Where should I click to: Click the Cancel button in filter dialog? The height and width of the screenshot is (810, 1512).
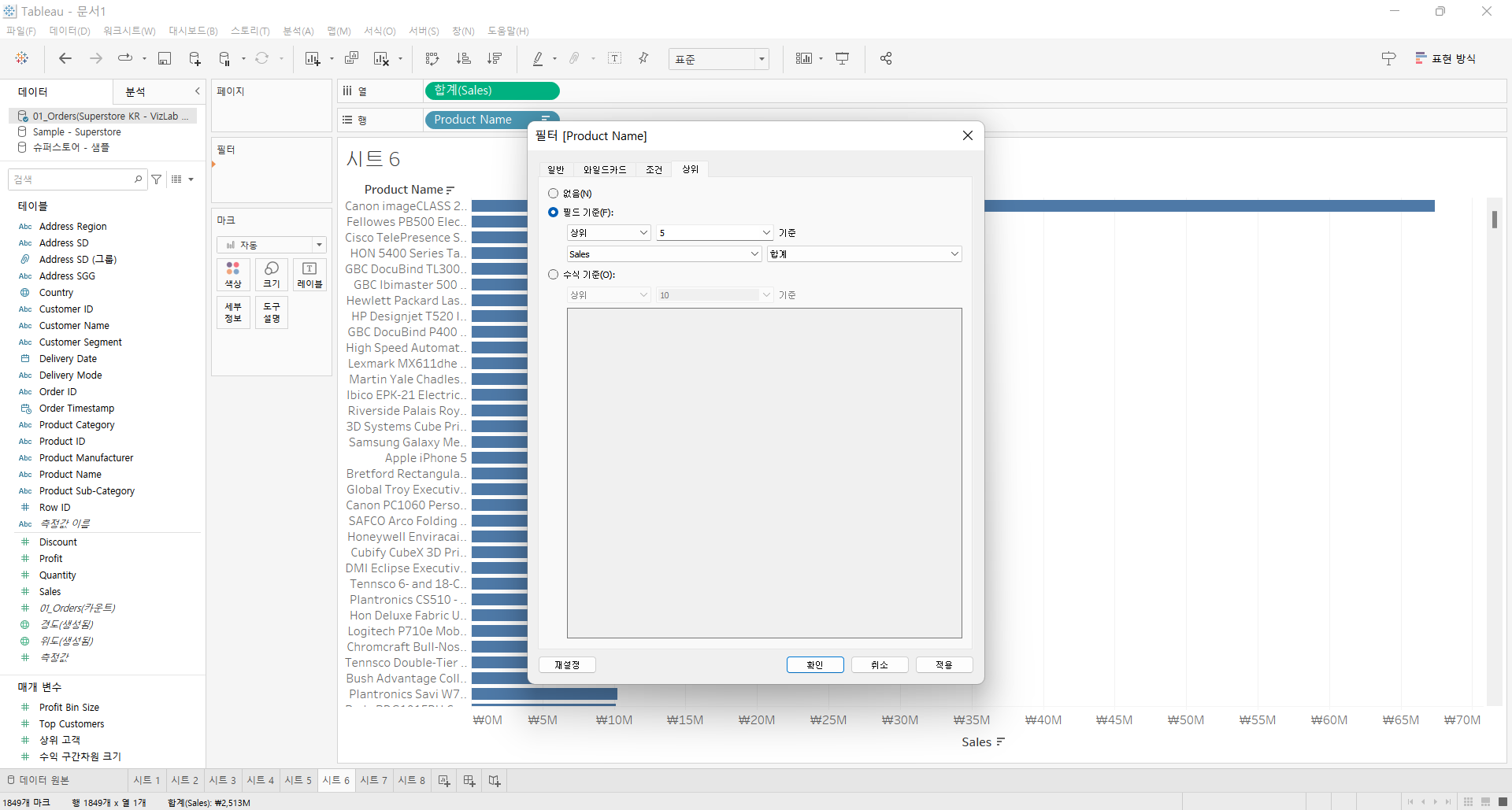coord(880,665)
